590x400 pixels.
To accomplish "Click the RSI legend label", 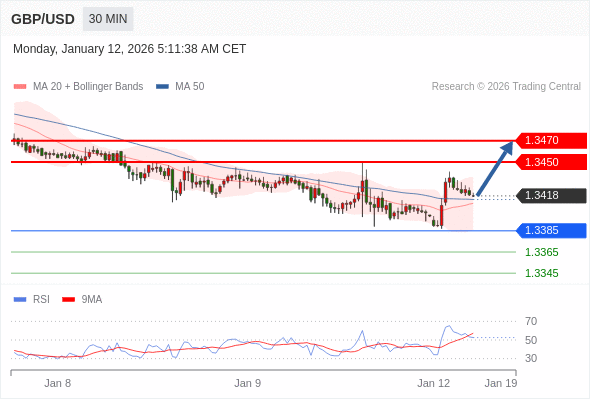I will pyautogui.click(x=41, y=300).
